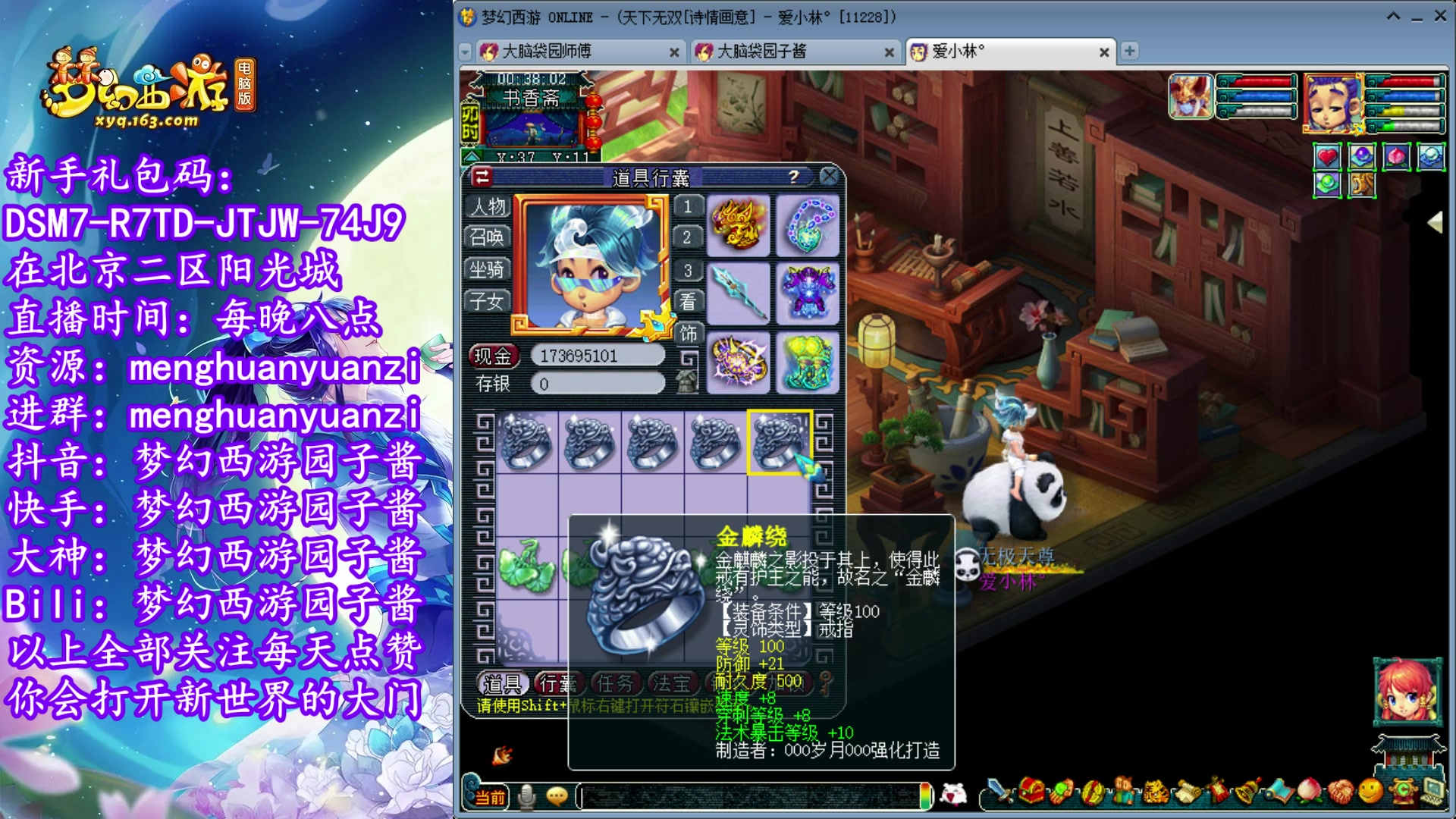Click the 看 view button
1456x819 pixels.
coord(688,301)
